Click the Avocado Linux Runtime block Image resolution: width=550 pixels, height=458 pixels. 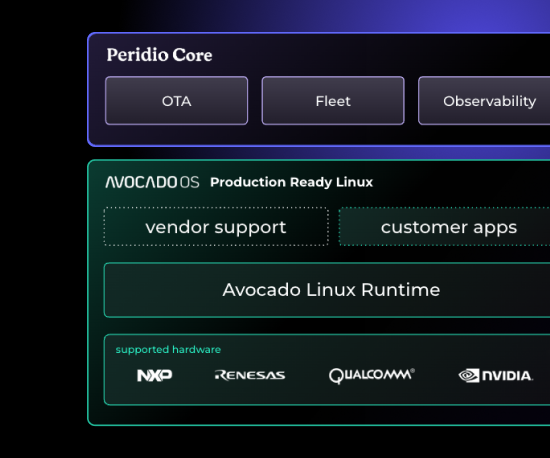coord(327,290)
